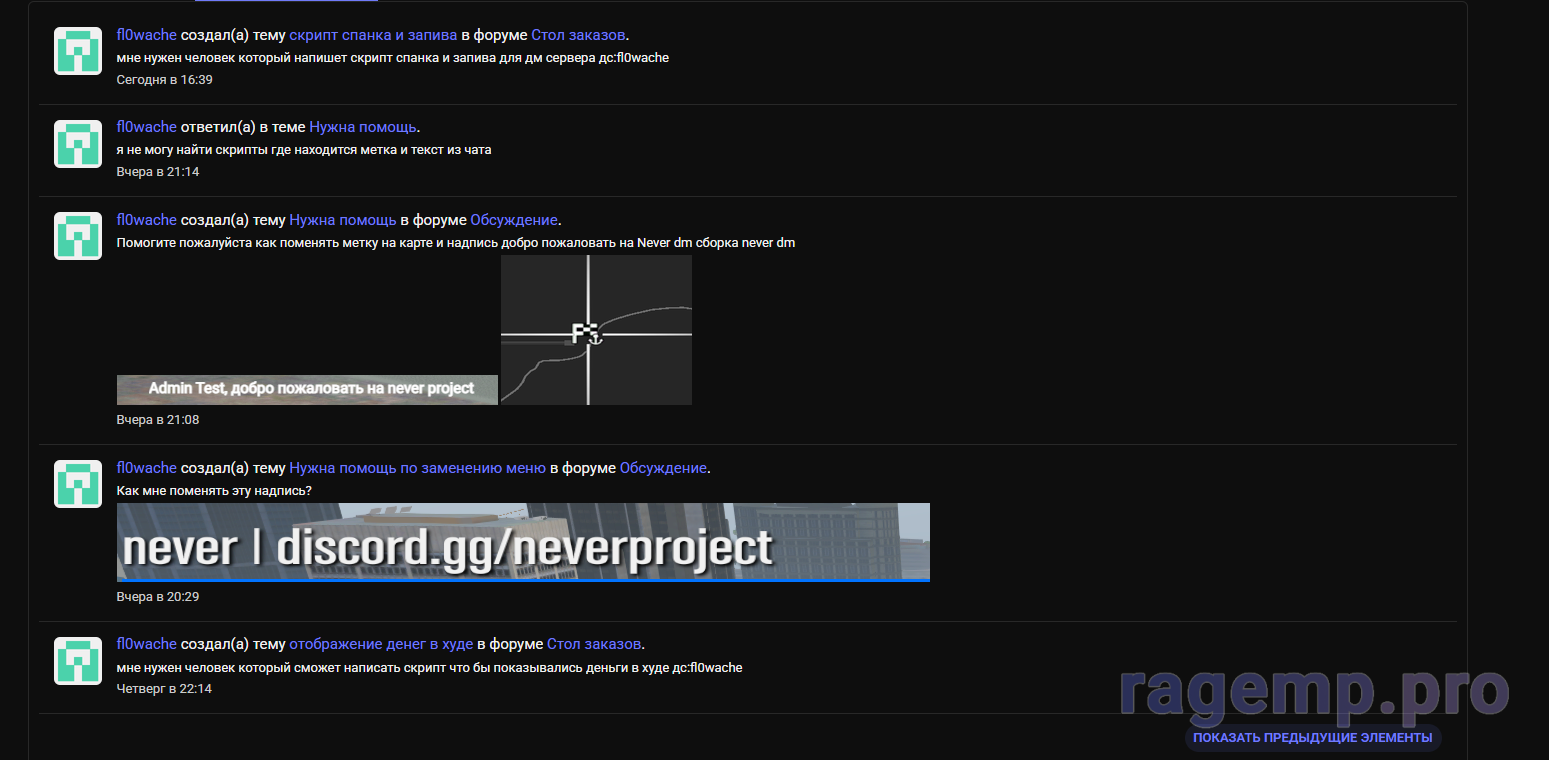The height and width of the screenshot is (760, 1549).
Task: Open 'Обсуждение' forum link in the menu-help entry
Action: coord(663,468)
